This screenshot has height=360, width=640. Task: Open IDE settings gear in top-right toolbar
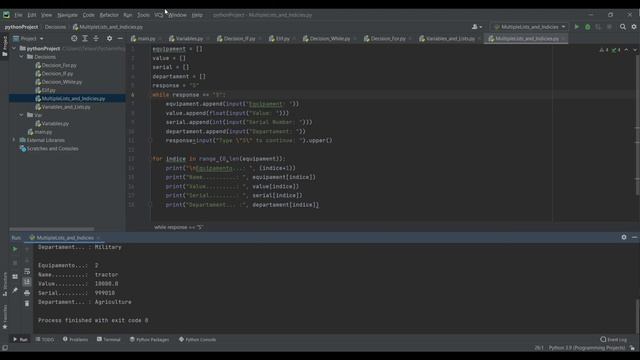[634, 27]
